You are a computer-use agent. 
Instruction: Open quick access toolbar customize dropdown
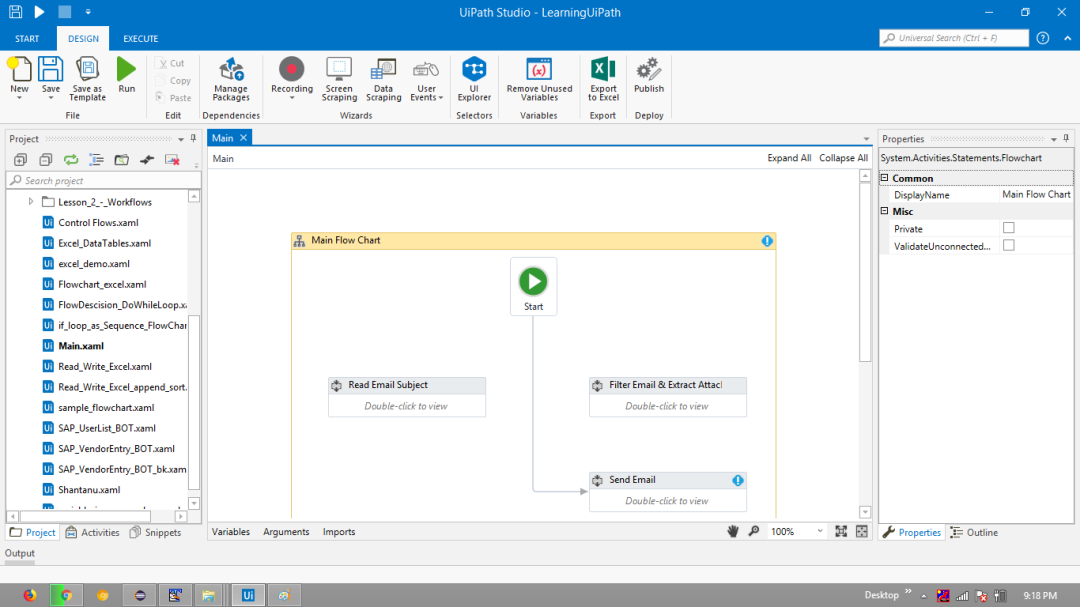88,12
